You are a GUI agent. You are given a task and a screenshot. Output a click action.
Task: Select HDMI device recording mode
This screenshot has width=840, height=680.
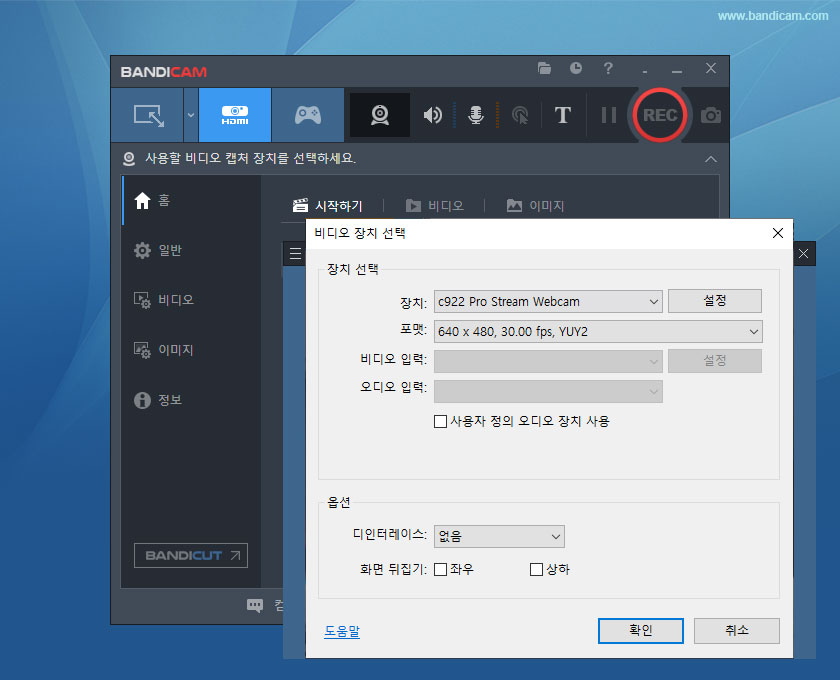pos(235,115)
